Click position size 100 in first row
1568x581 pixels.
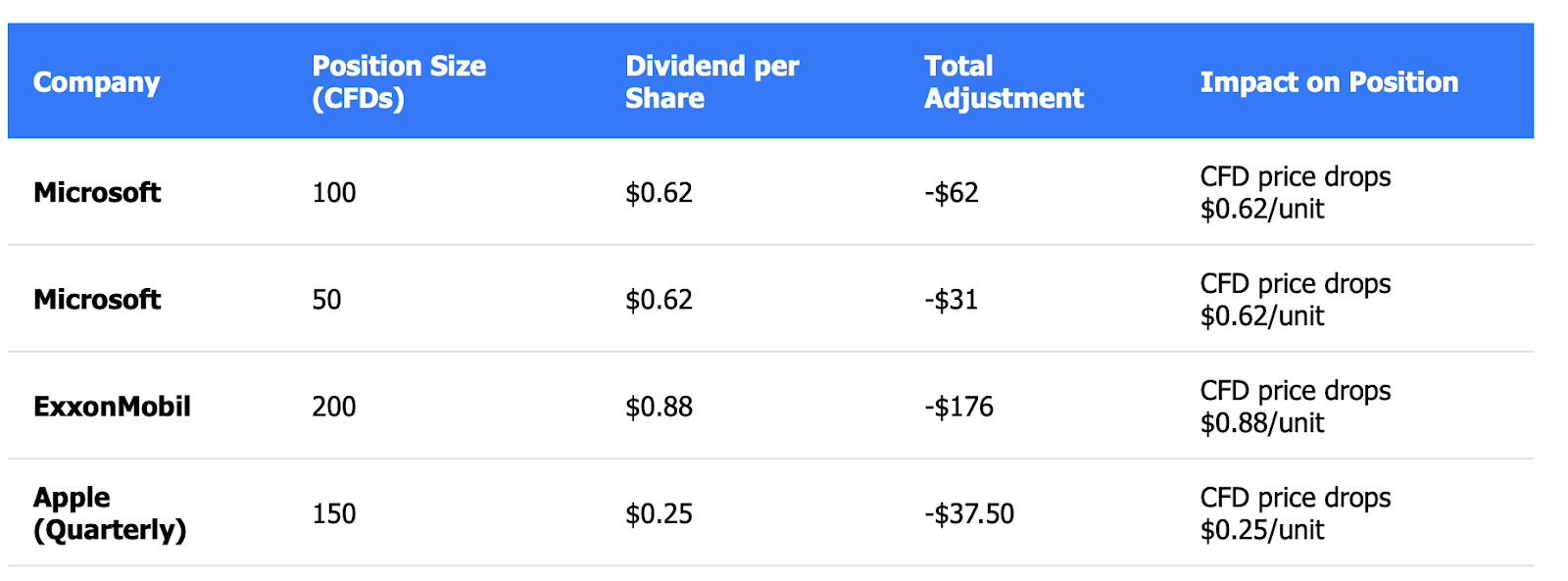334,192
